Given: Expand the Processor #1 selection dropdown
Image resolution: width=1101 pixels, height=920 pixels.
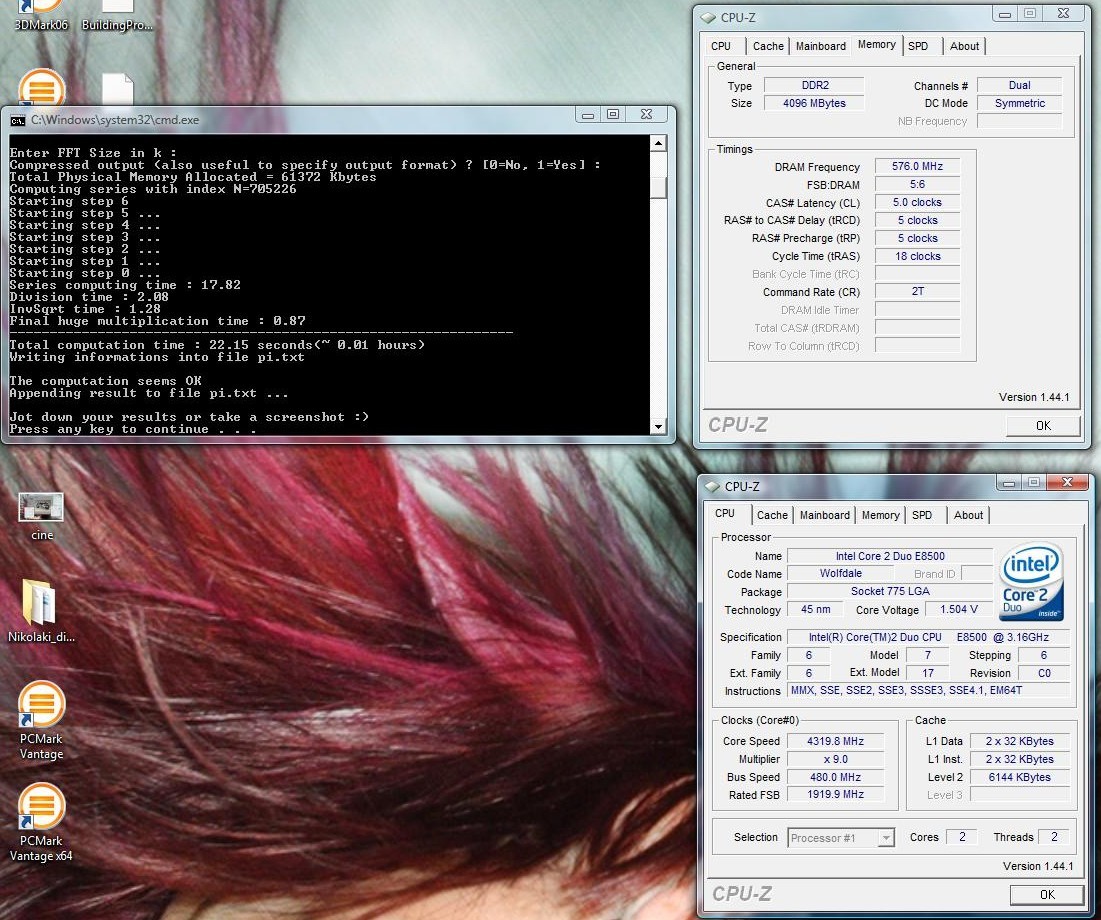Looking at the screenshot, I should pos(886,837).
